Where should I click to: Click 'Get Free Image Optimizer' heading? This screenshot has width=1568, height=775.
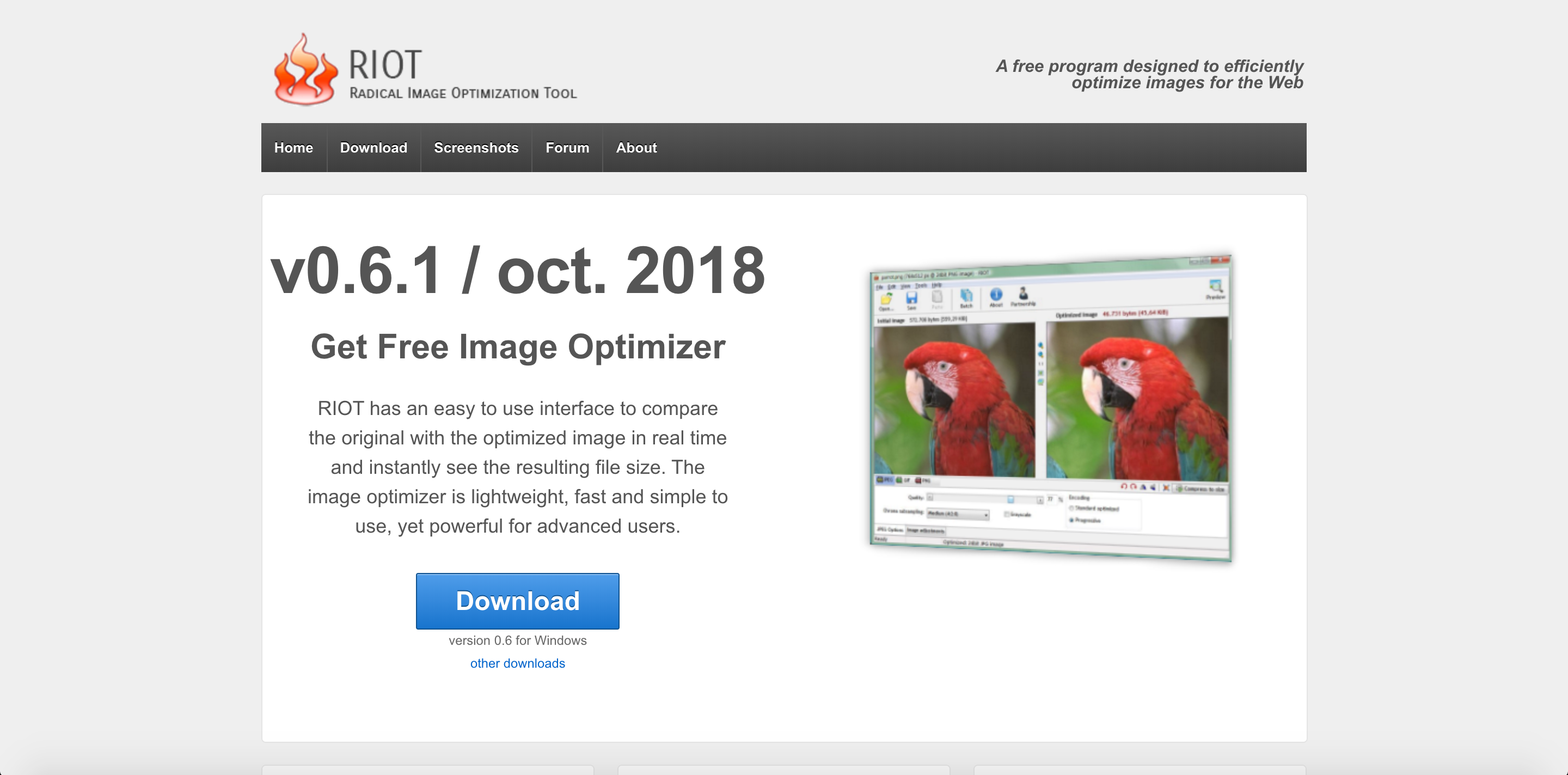pos(517,347)
